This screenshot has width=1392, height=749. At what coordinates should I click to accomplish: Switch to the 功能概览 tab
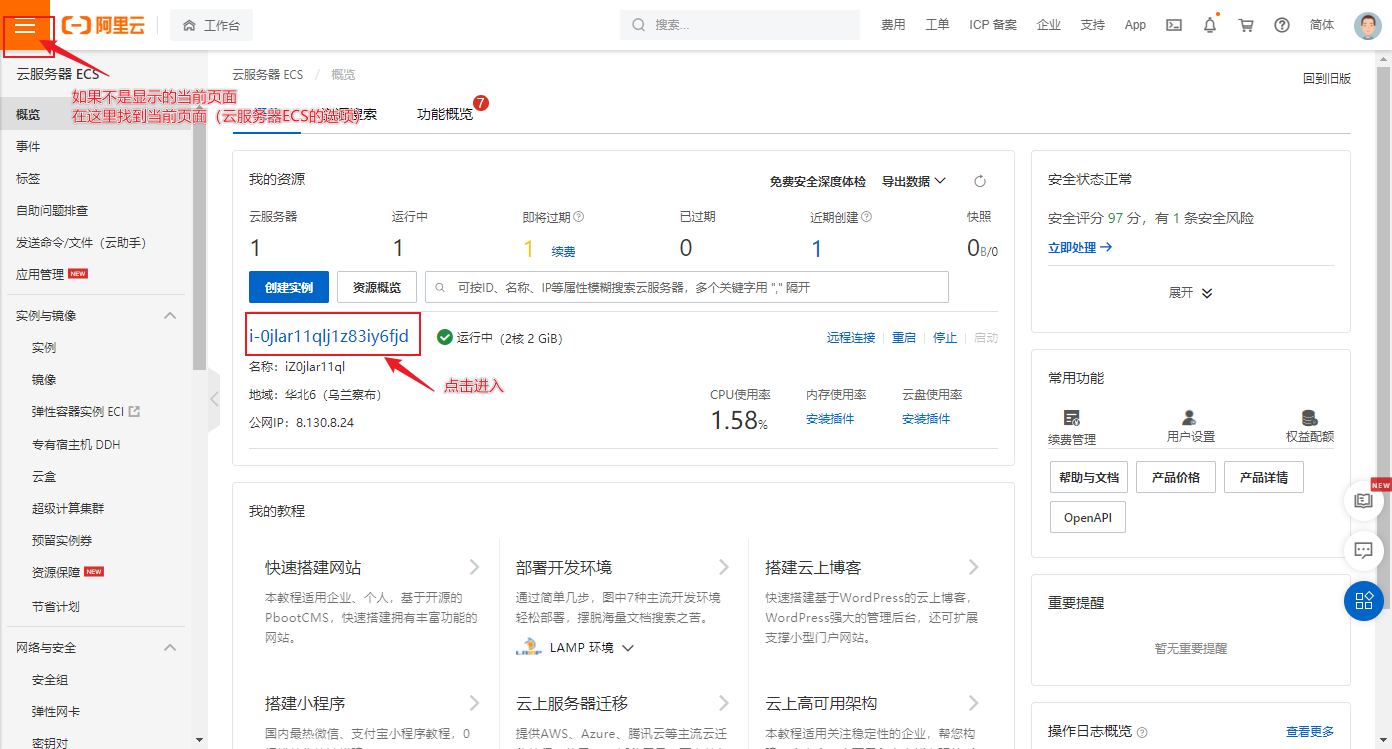click(x=445, y=114)
